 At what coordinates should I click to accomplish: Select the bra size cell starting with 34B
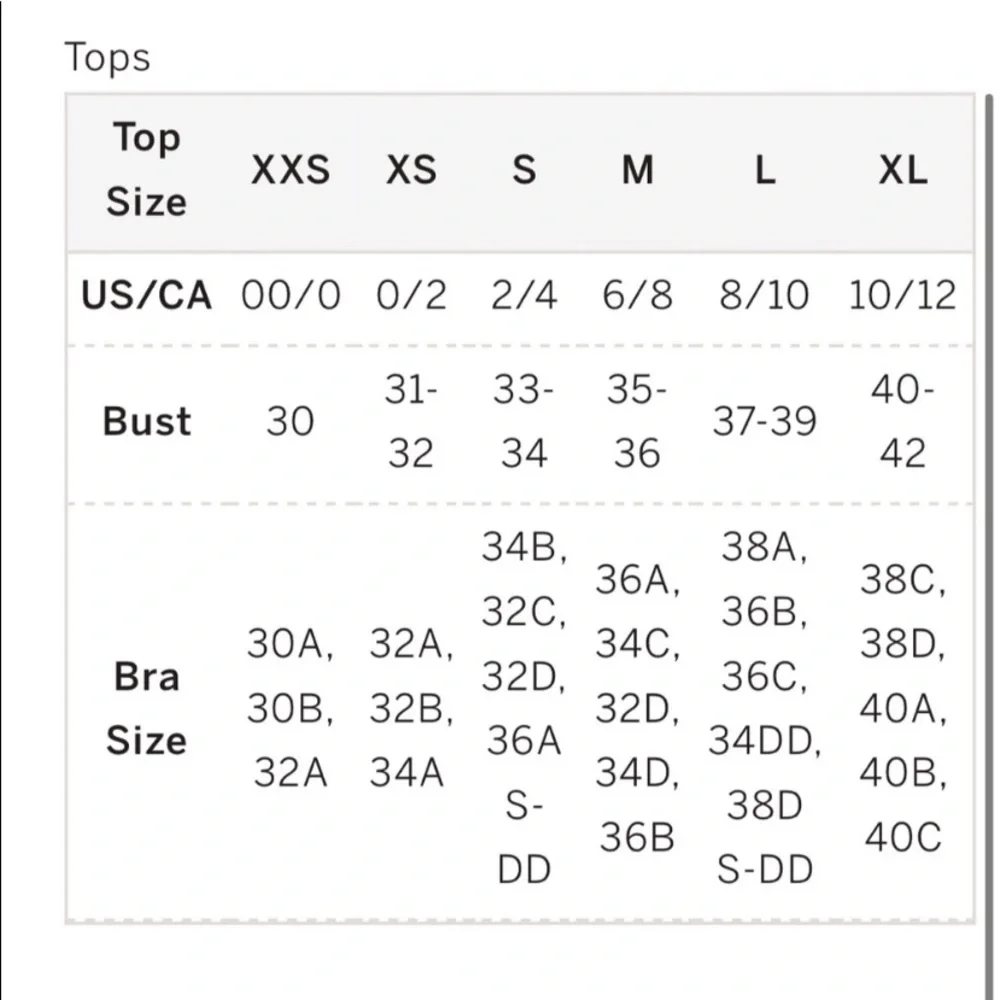click(x=524, y=709)
